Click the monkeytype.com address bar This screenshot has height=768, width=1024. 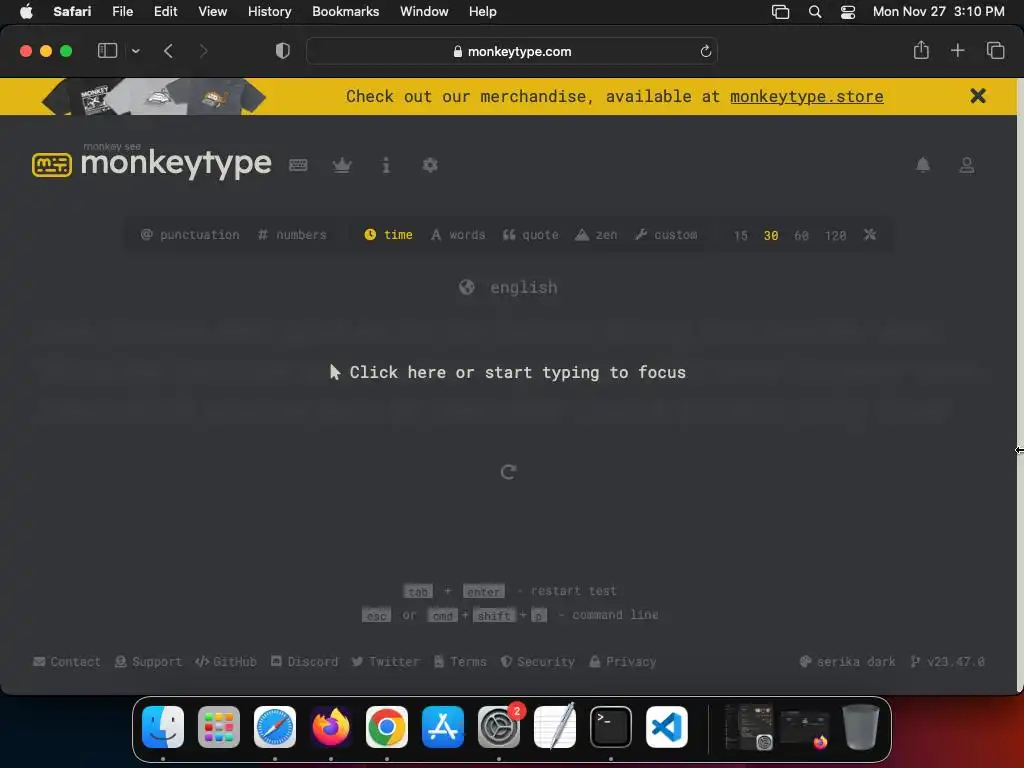coord(512,51)
